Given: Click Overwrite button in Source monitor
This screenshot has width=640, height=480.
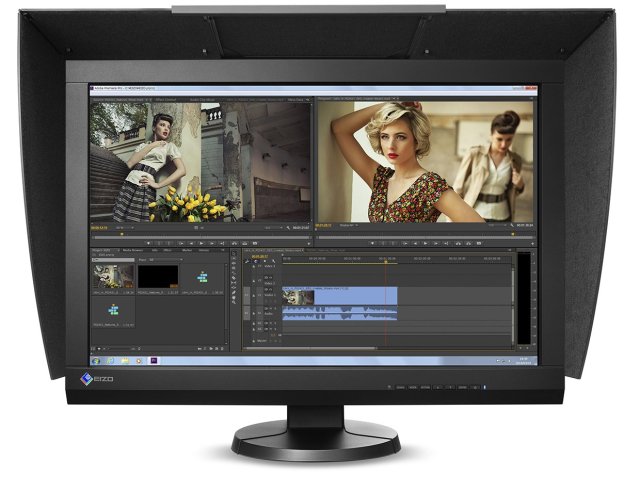Looking at the screenshot, I should click(244, 243).
